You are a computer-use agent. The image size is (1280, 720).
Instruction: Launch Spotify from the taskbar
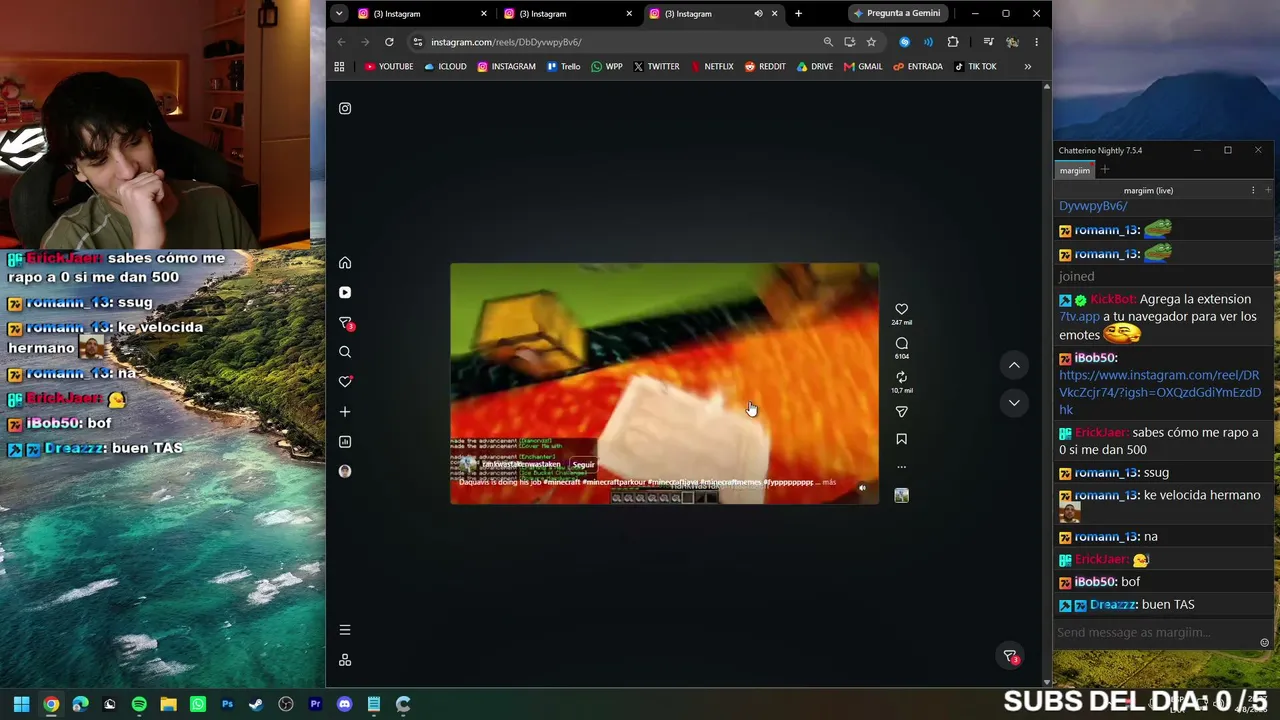[139, 704]
